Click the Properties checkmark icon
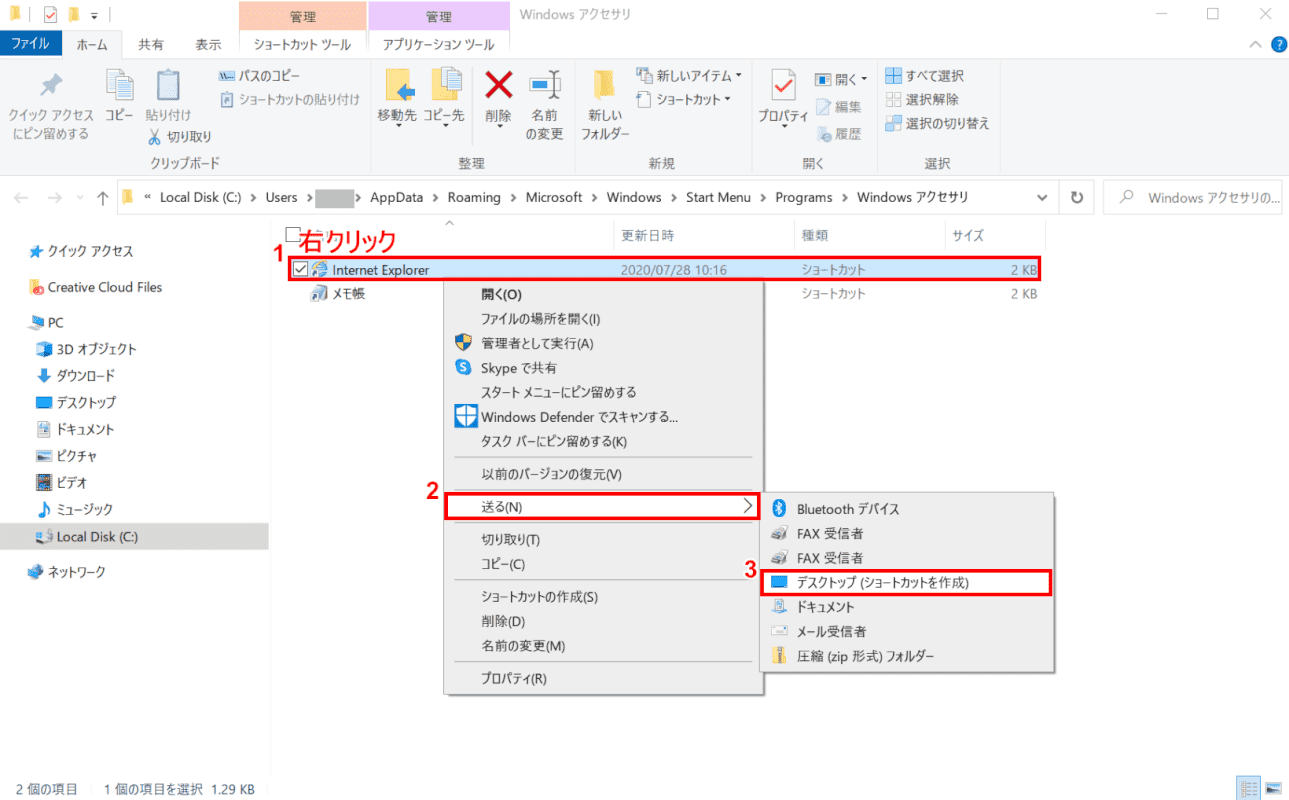 coord(783,86)
